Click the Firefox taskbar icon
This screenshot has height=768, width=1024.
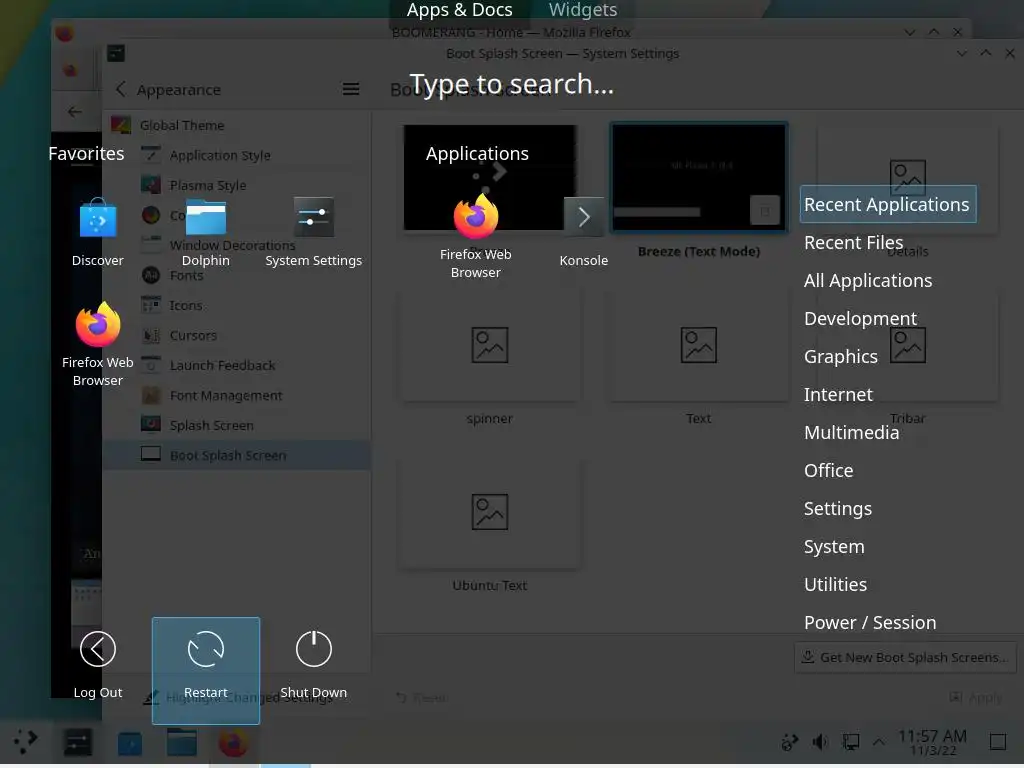tap(233, 743)
